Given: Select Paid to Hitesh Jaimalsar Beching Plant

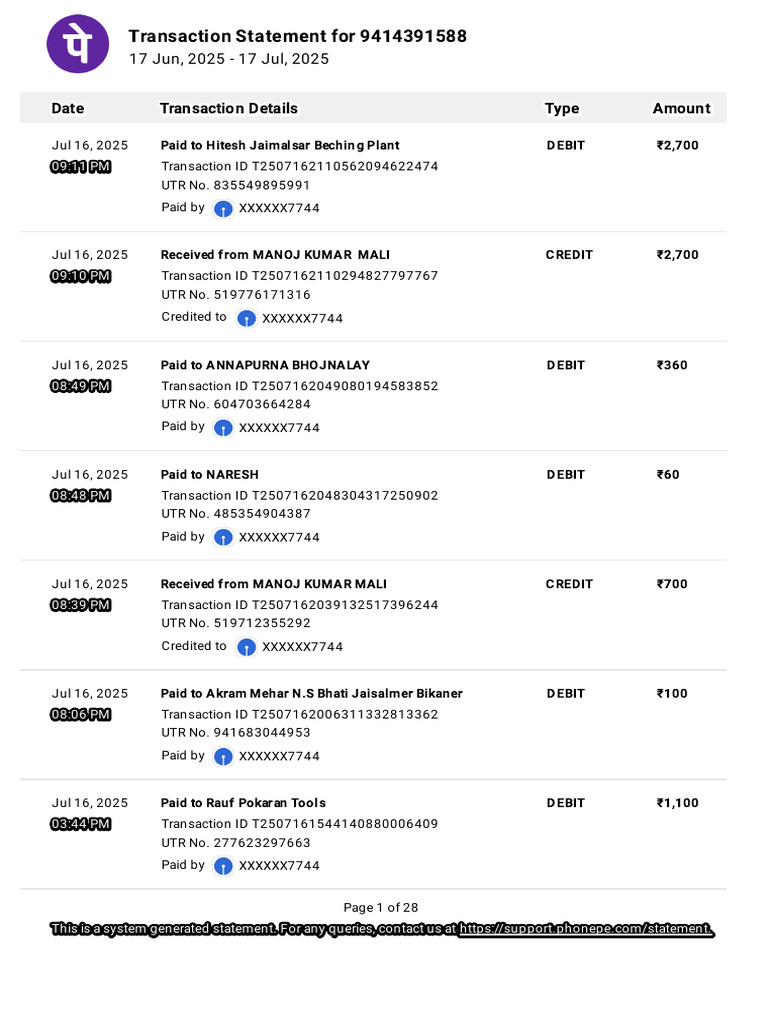Looking at the screenshot, I should point(280,146).
